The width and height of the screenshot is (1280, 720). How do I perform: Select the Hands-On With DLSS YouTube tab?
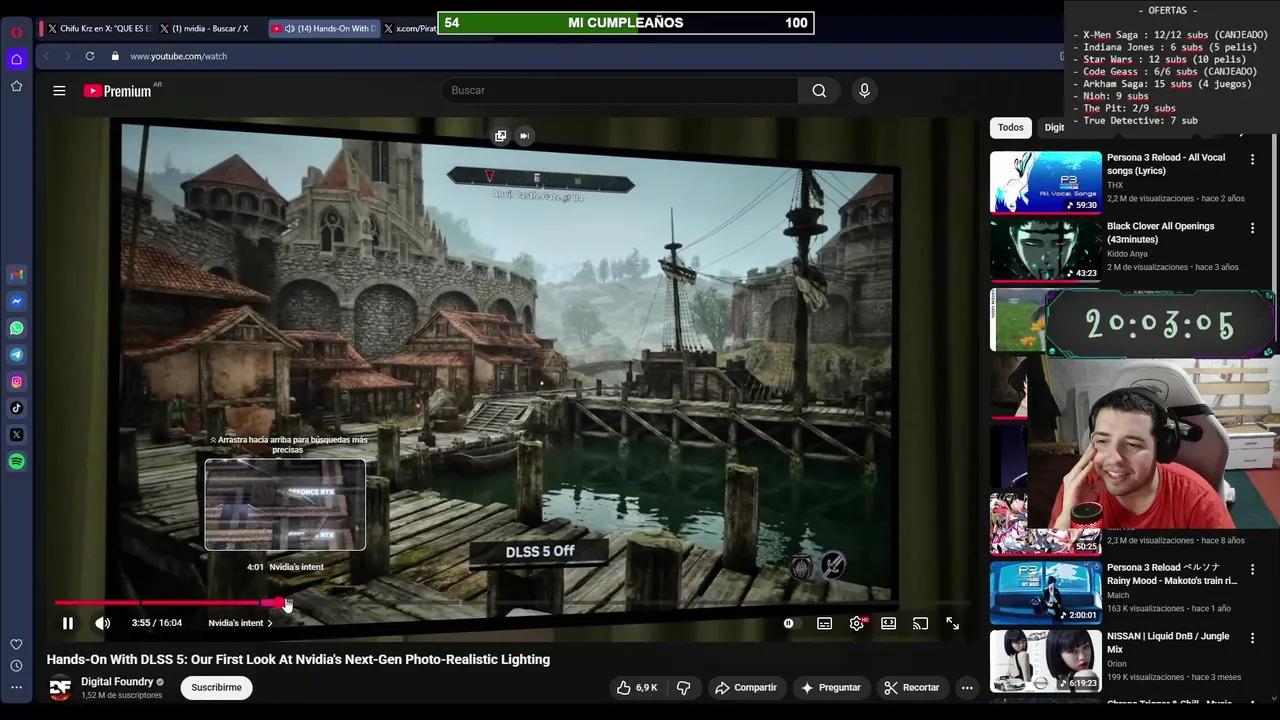[x=324, y=28]
